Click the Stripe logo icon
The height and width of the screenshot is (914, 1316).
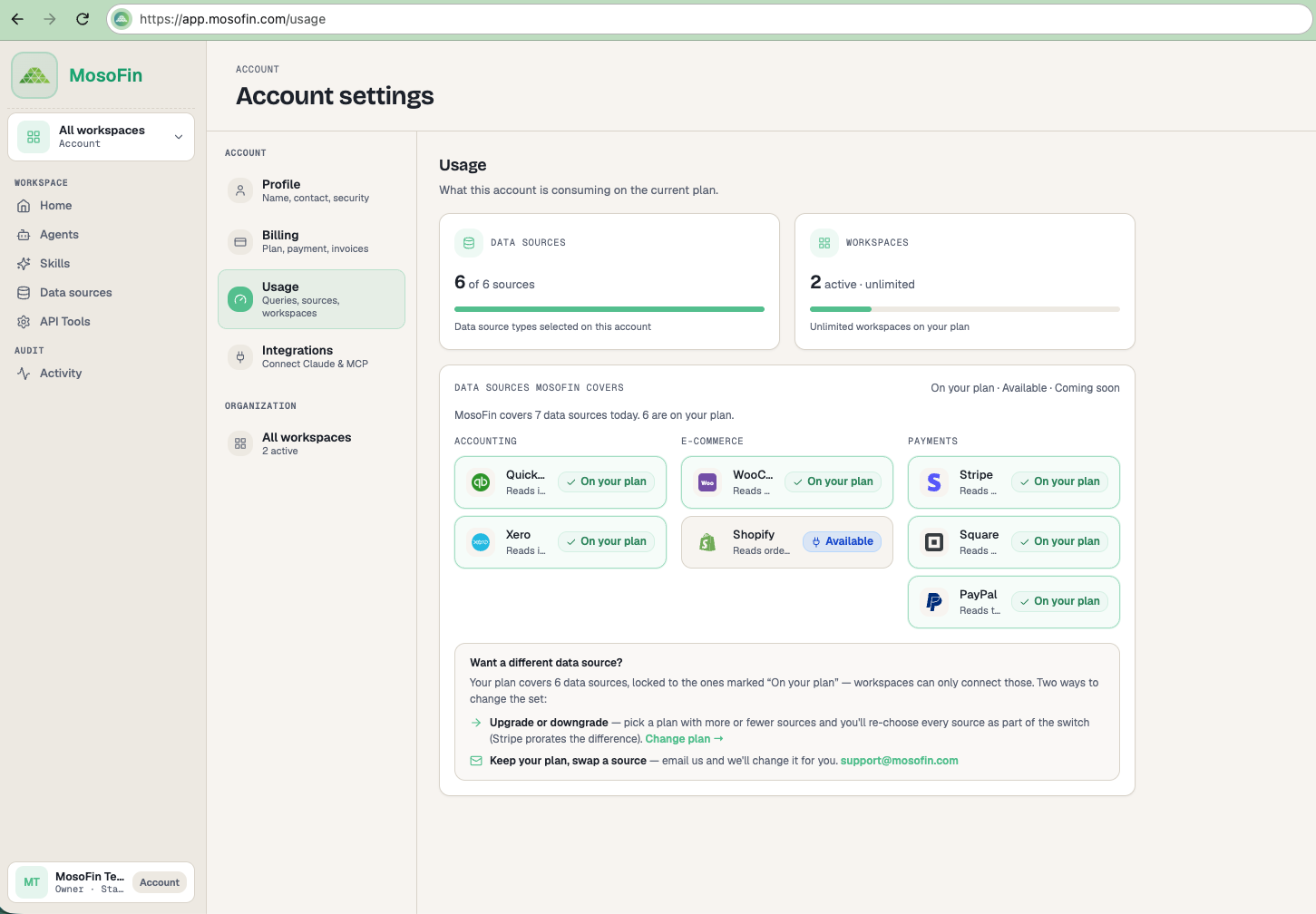(x=934, y=482)
